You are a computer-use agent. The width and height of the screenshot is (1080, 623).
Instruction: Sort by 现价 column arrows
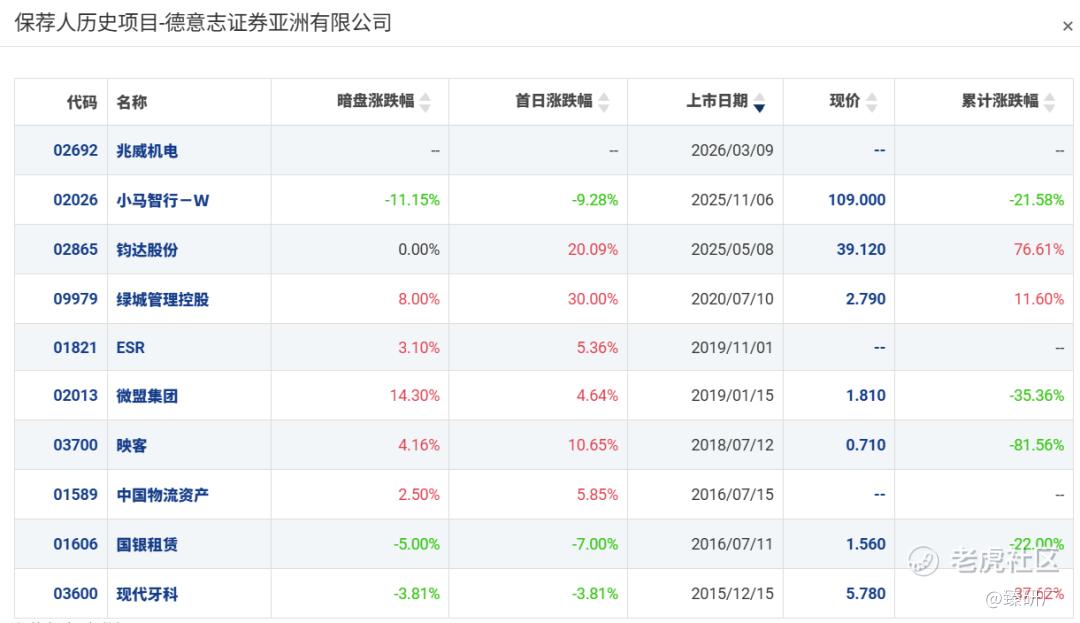pyautogui.click(x=871, y=102)
